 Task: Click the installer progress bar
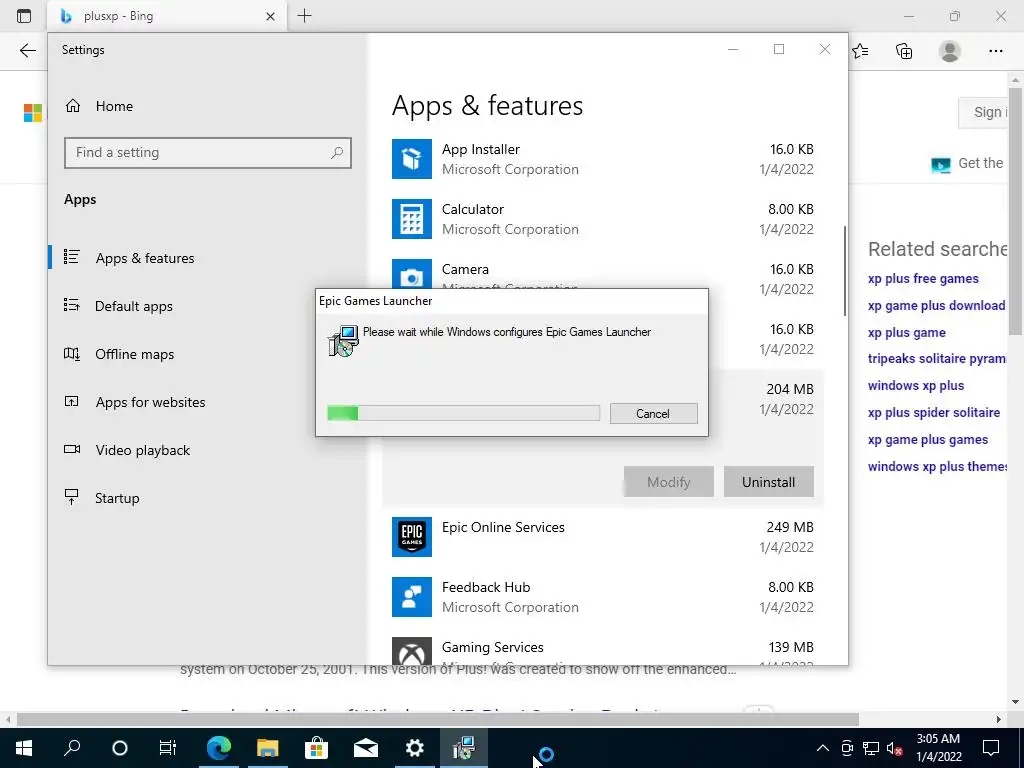463,413
